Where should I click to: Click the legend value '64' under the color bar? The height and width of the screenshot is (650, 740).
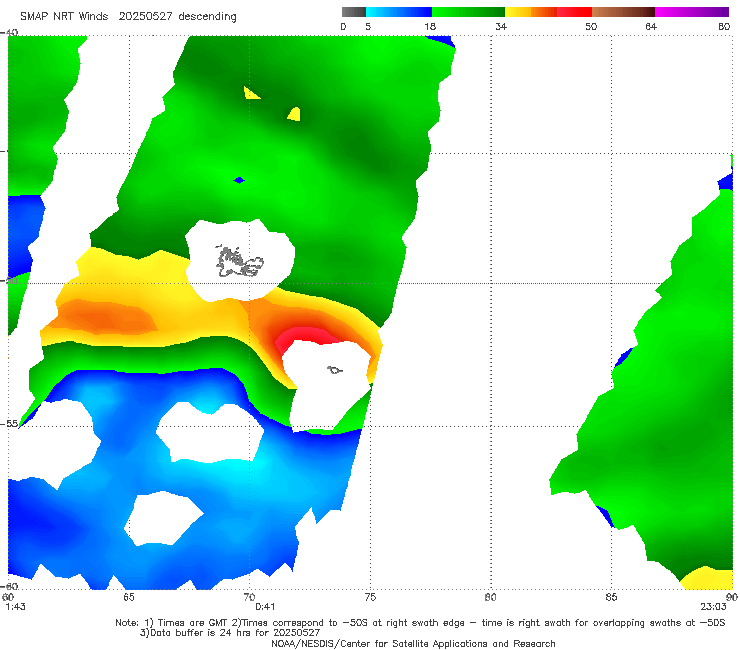coord(651,27)
